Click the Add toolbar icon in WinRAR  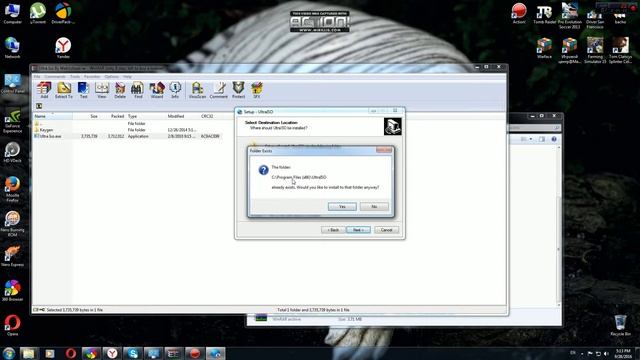[44, 90]
